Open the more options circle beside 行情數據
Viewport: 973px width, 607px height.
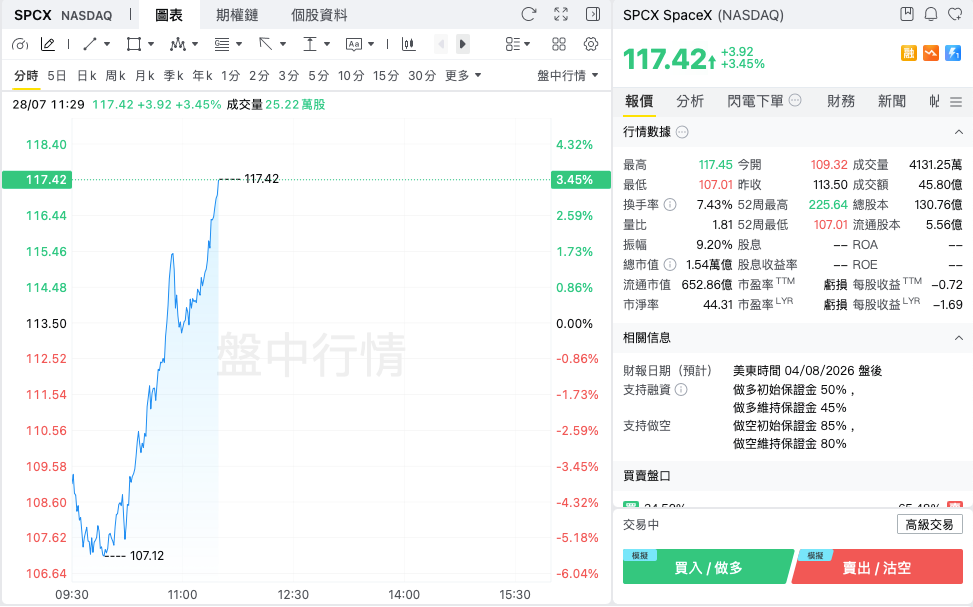click(x=682, y=132)
